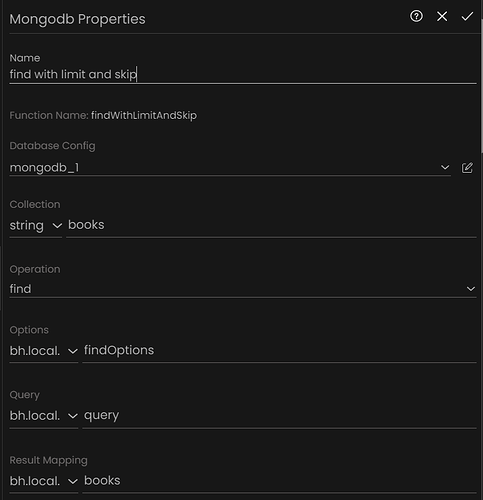The image size is (483, 500).
Task: Select the find operation value
Action: pyautogui.click(x=20, y=289)
